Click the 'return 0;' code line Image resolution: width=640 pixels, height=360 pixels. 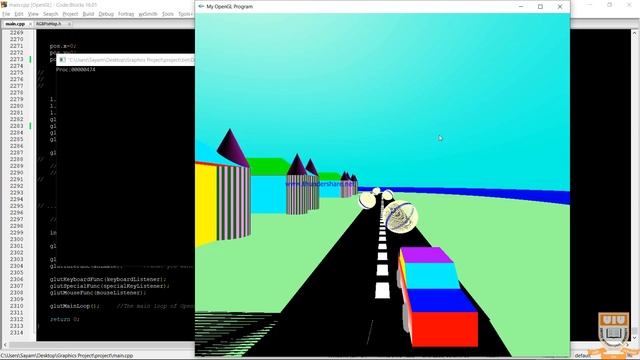[64, 320]
